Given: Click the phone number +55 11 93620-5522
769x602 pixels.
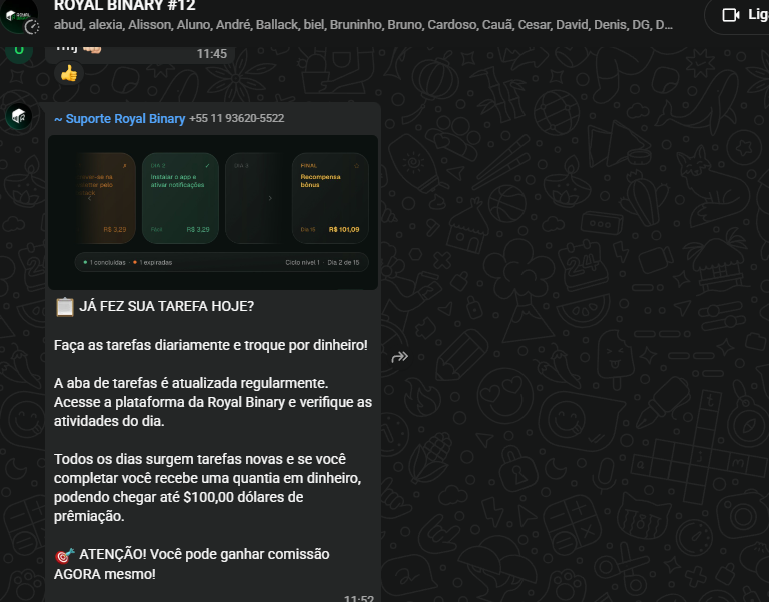Looking at the screenshot, I should [x=237, y=118].
